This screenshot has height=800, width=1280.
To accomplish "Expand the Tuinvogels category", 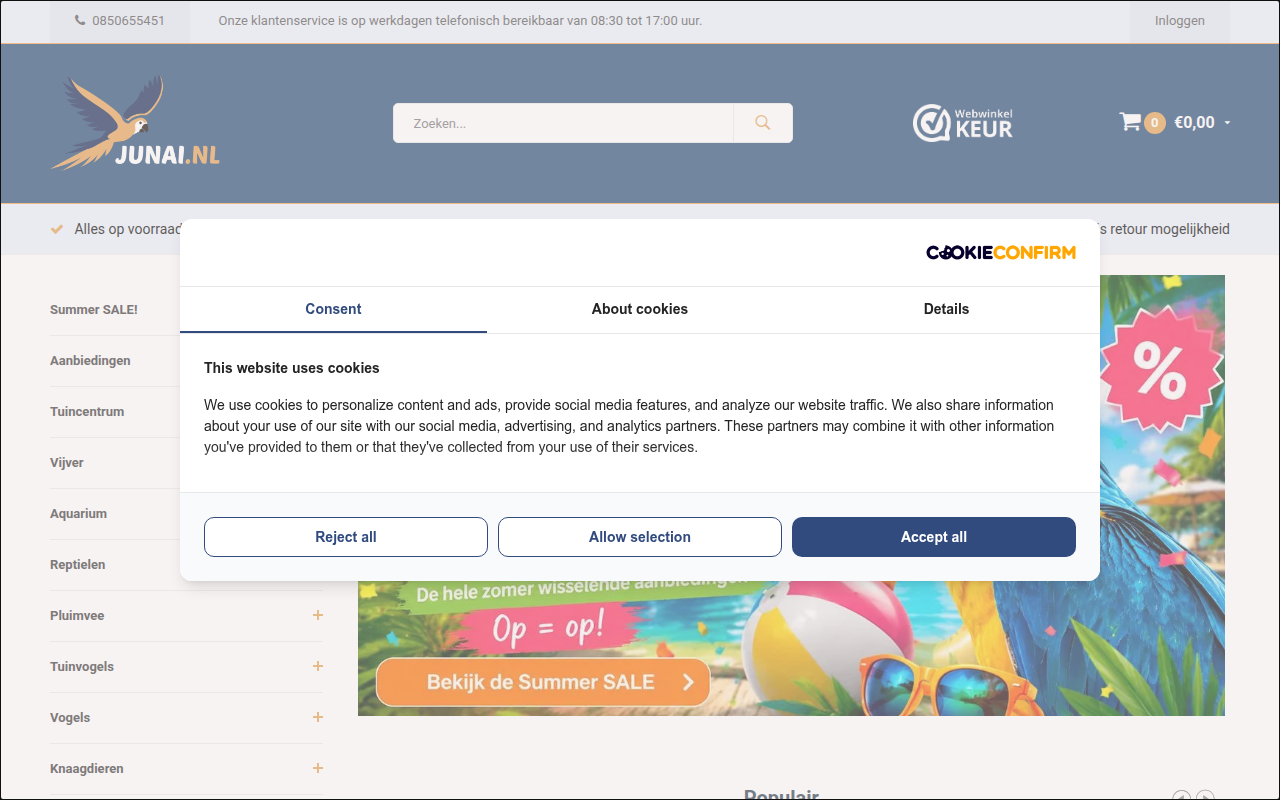I will pyautogui.click(x=318, y=666).
